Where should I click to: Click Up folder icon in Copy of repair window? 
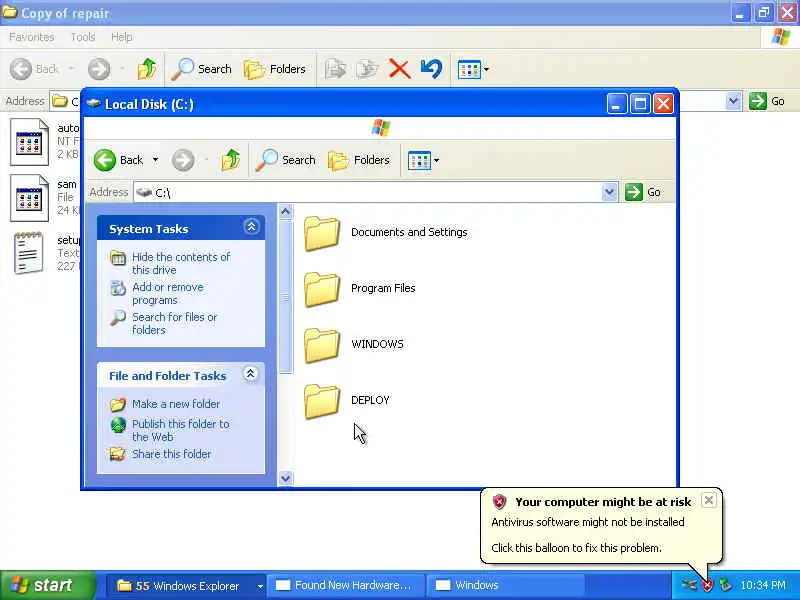tap(147, 69)
